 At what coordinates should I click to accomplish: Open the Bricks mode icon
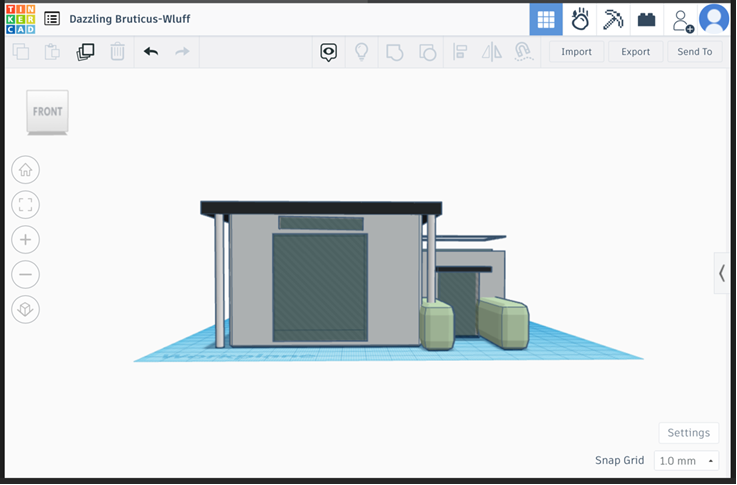point(646,19)
